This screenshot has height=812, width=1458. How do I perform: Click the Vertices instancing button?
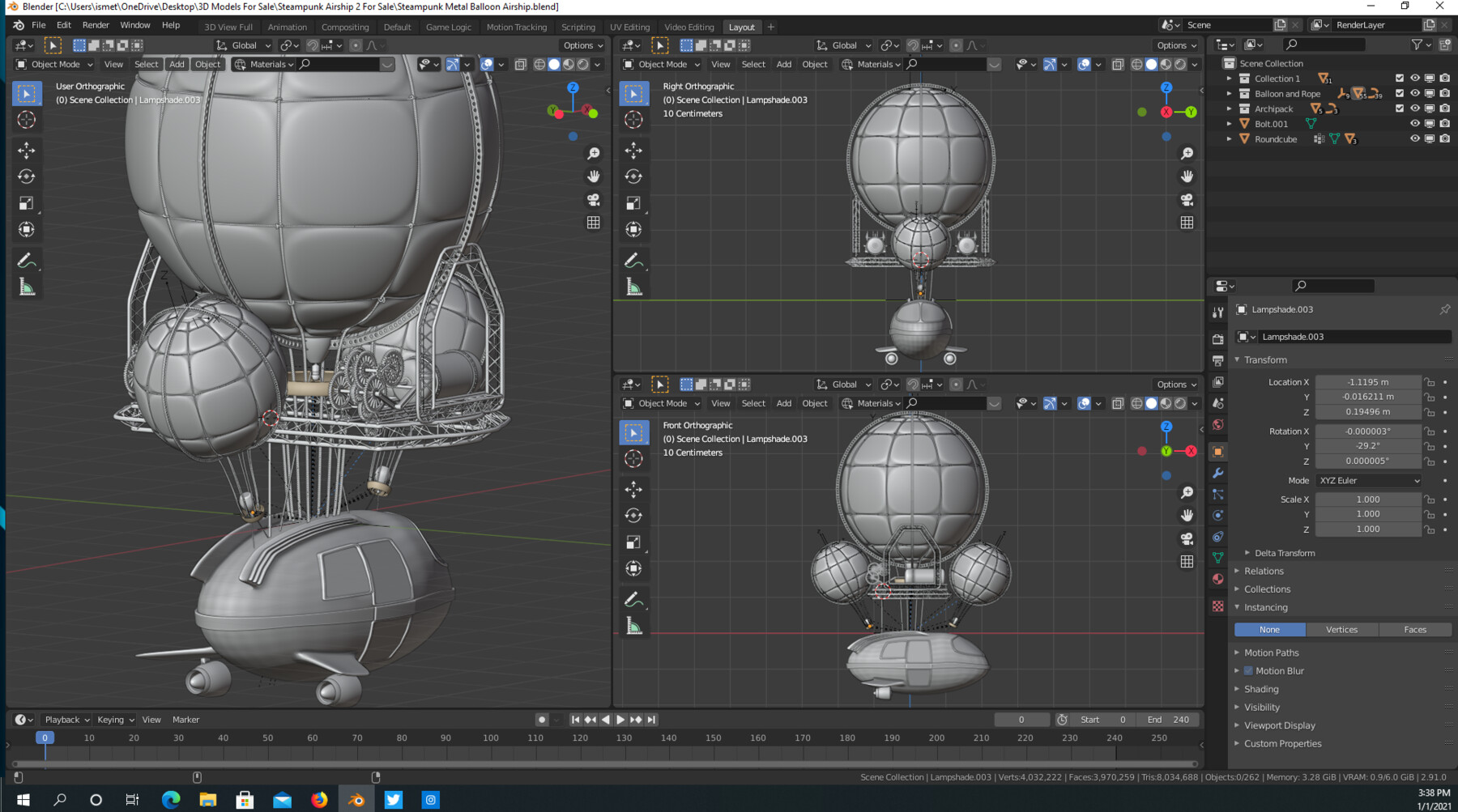[x=1341, y=629]
